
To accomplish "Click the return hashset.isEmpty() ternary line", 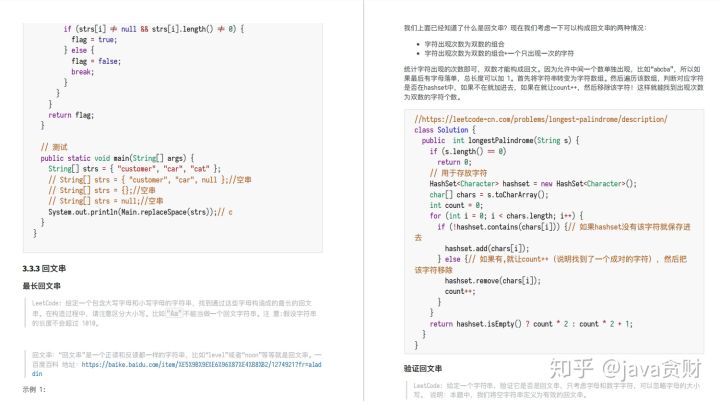I will click(x=531, y=324).
